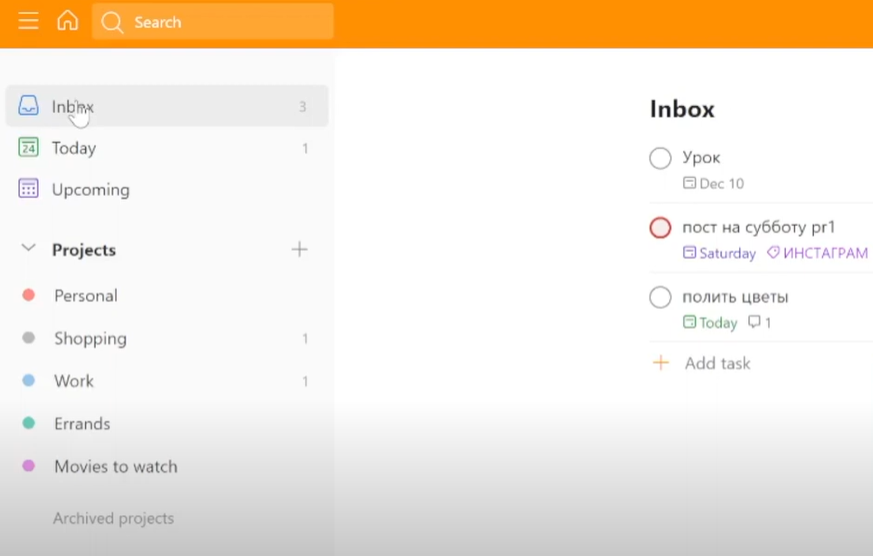Click the Saturday due date
The image size is (873, 556).
point(727,253)
